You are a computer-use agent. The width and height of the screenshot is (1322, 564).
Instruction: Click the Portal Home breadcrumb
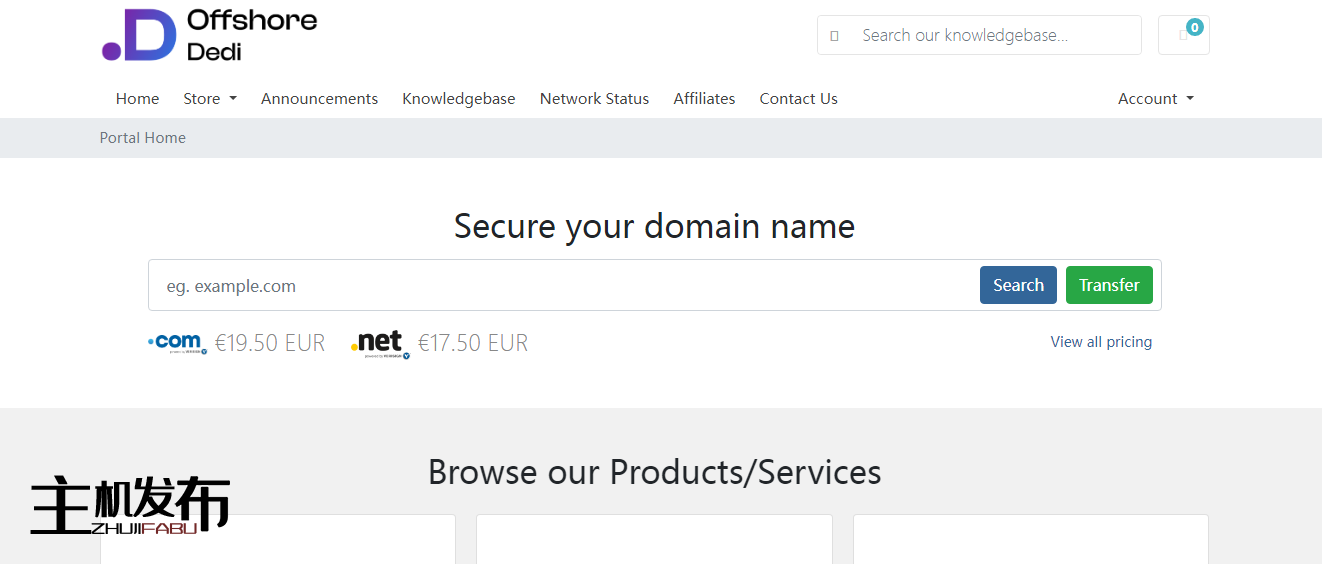(142, 138)
